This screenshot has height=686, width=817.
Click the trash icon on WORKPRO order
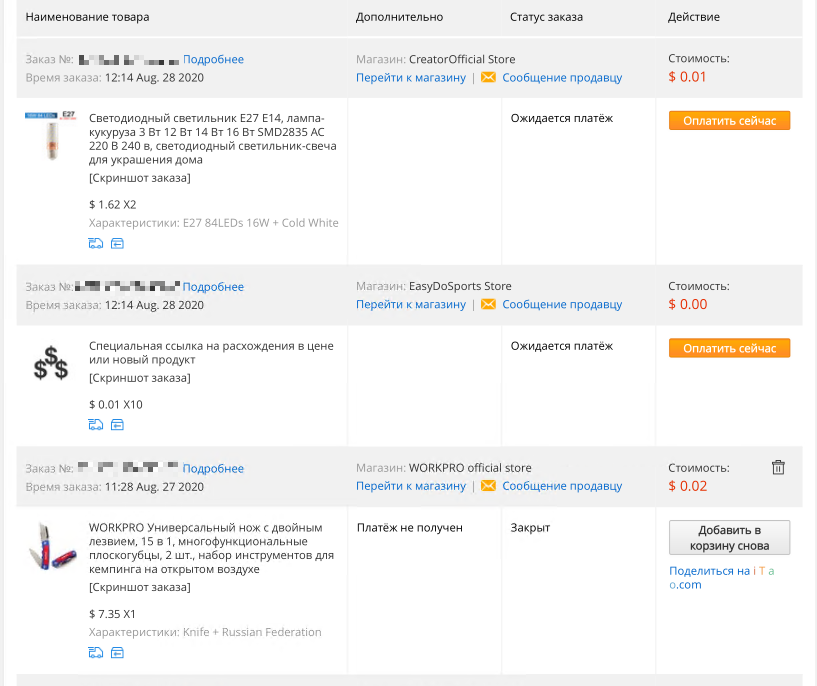click(778, 467)
